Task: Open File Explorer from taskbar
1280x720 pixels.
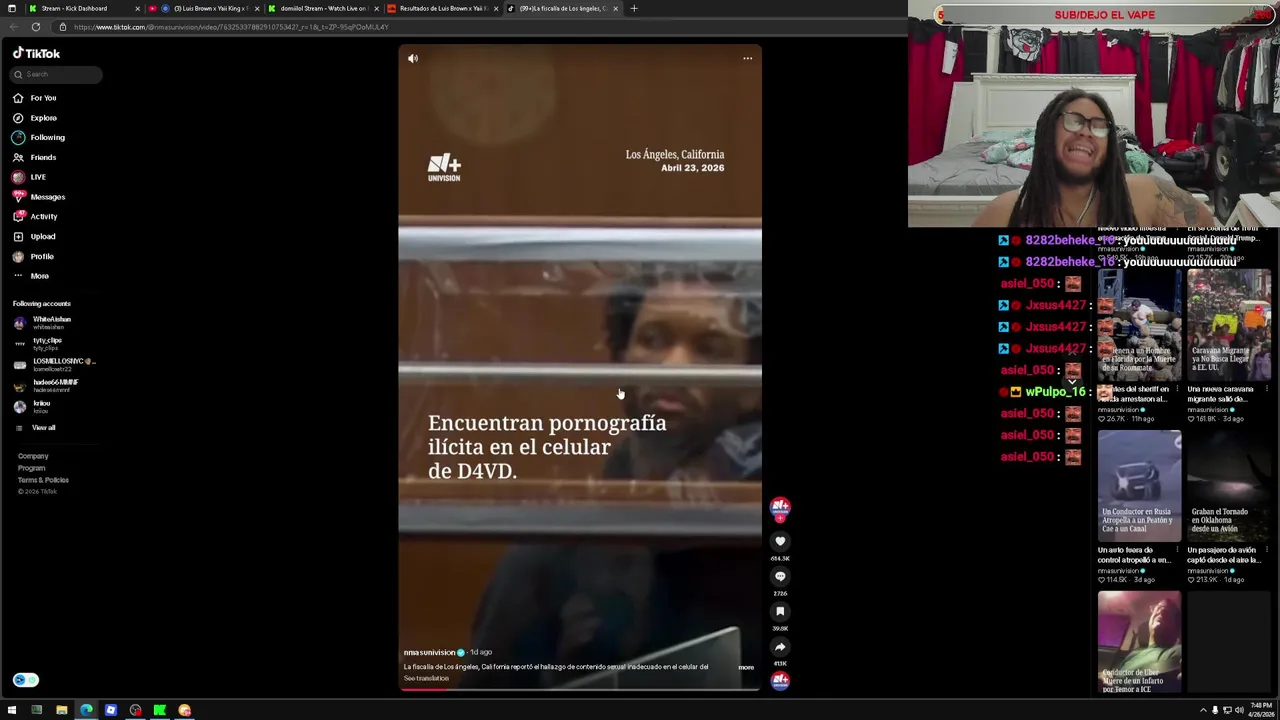Action: 61,710
